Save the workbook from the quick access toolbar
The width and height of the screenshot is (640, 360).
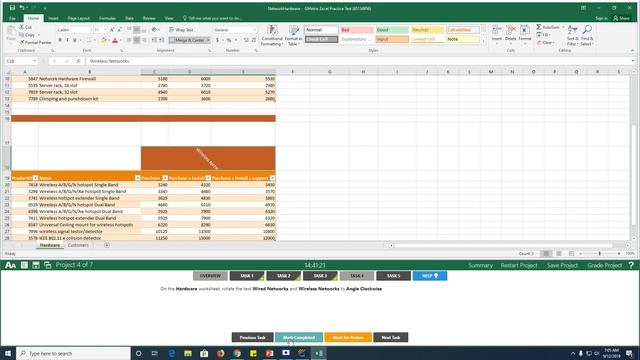tap(12, 8)
